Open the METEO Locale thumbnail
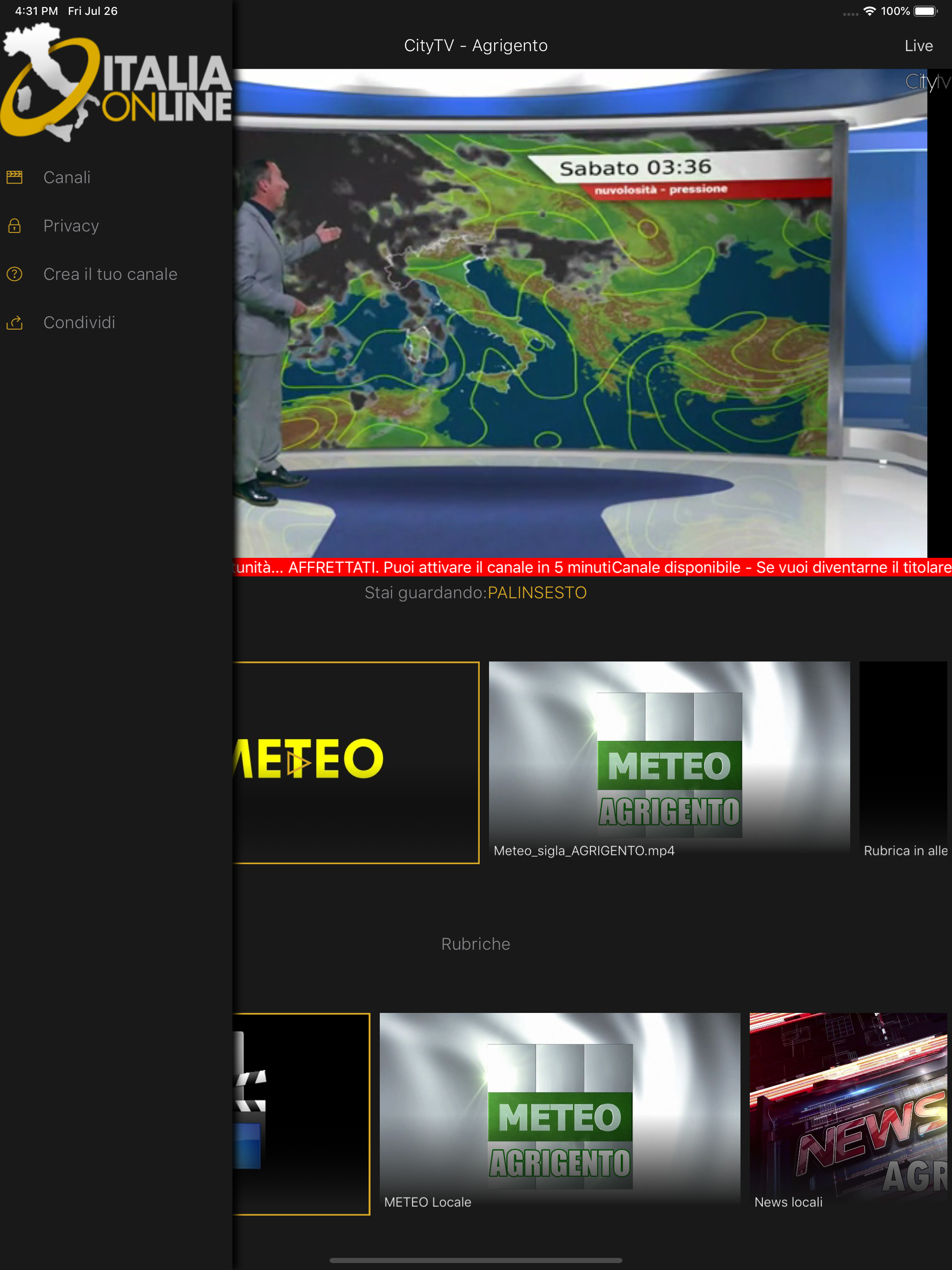This screenshot has height=1270, width=952. tap(560, 1113)
